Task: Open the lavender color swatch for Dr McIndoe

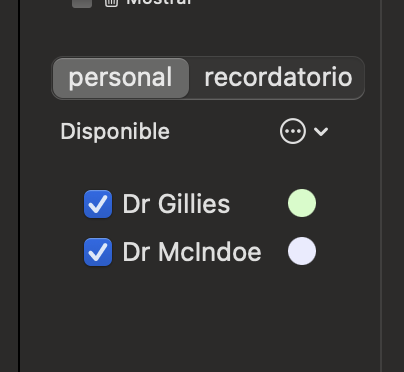Action: (x=302, y=251)
